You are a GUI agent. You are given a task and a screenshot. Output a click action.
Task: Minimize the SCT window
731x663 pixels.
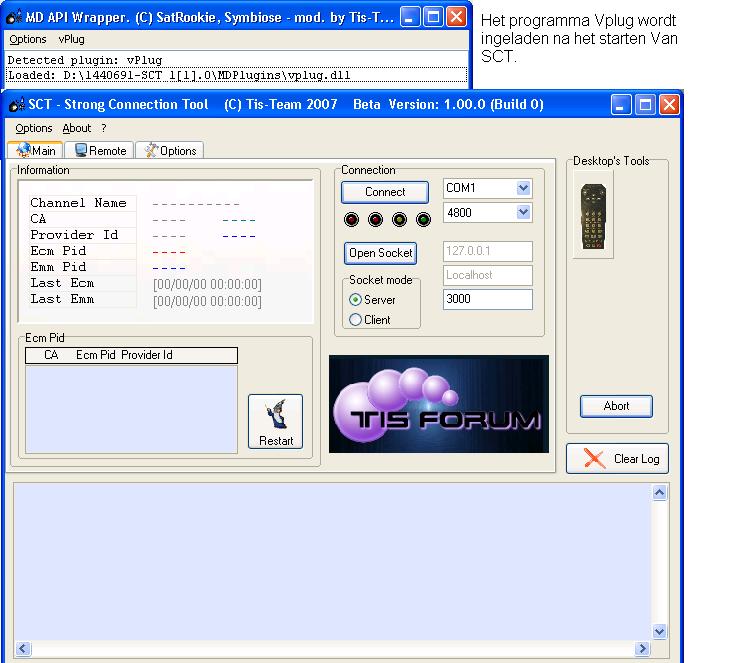pos(621,105)
